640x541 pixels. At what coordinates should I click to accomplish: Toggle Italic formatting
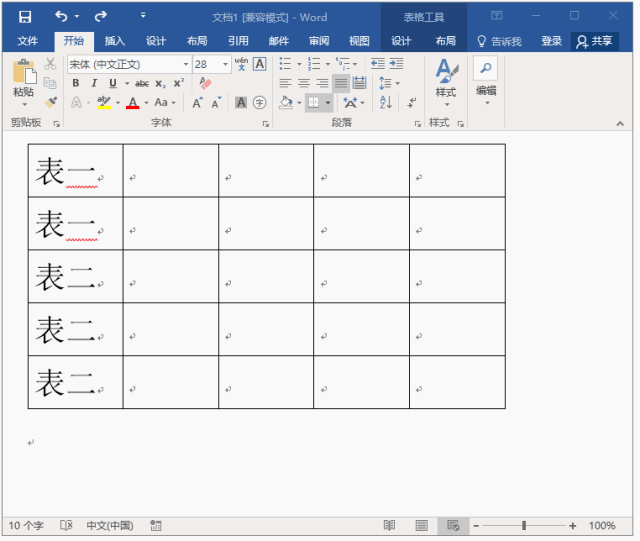point(95,83)
